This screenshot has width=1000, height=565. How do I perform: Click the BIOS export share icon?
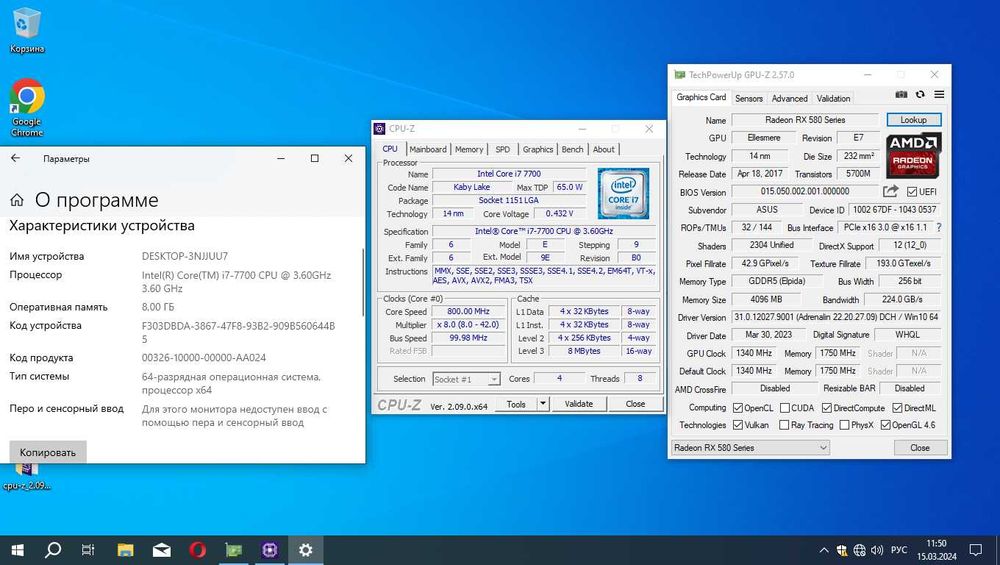(x=891, y=192)
